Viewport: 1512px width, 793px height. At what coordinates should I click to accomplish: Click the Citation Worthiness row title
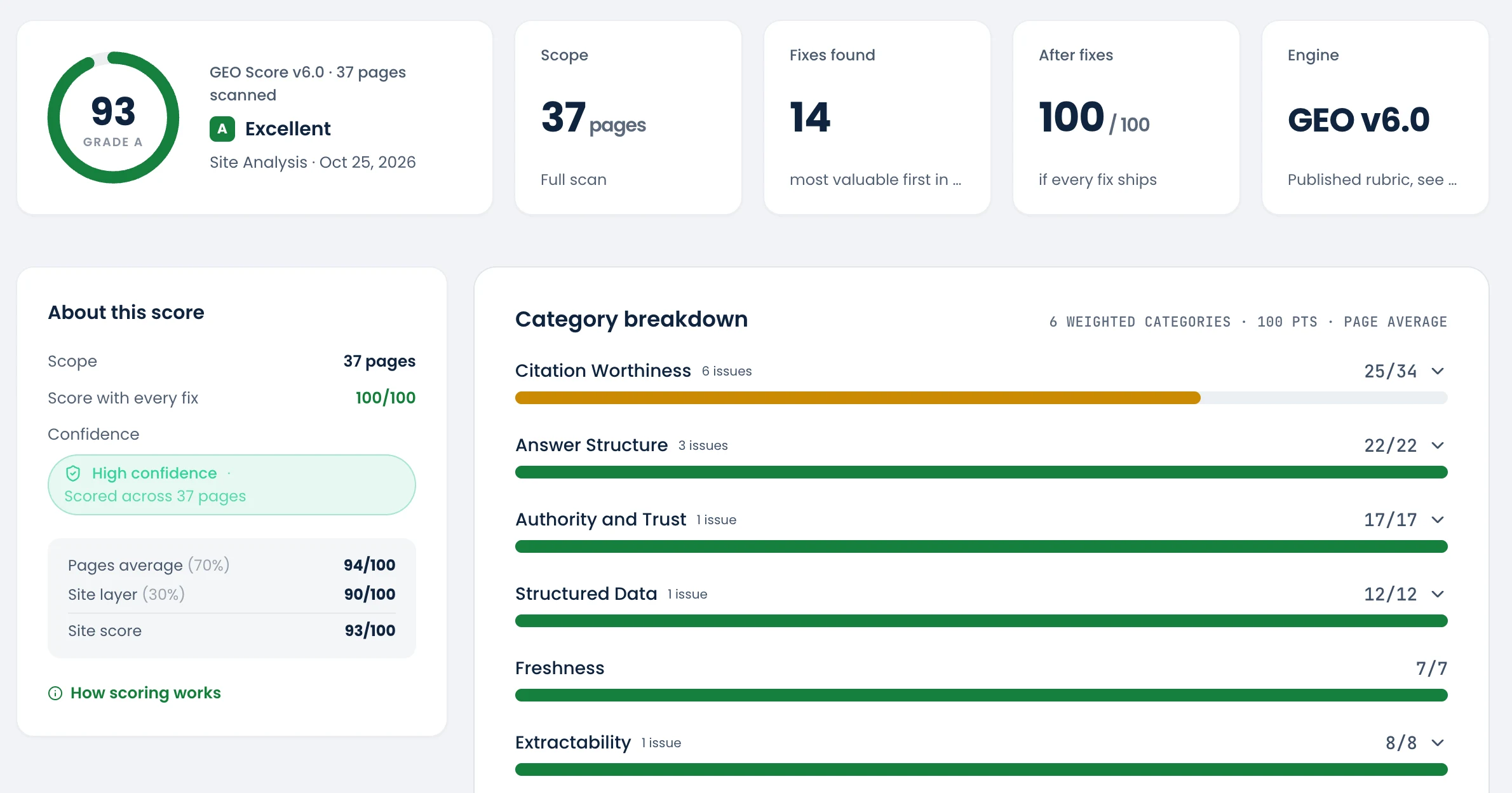[x=603, y=370]
